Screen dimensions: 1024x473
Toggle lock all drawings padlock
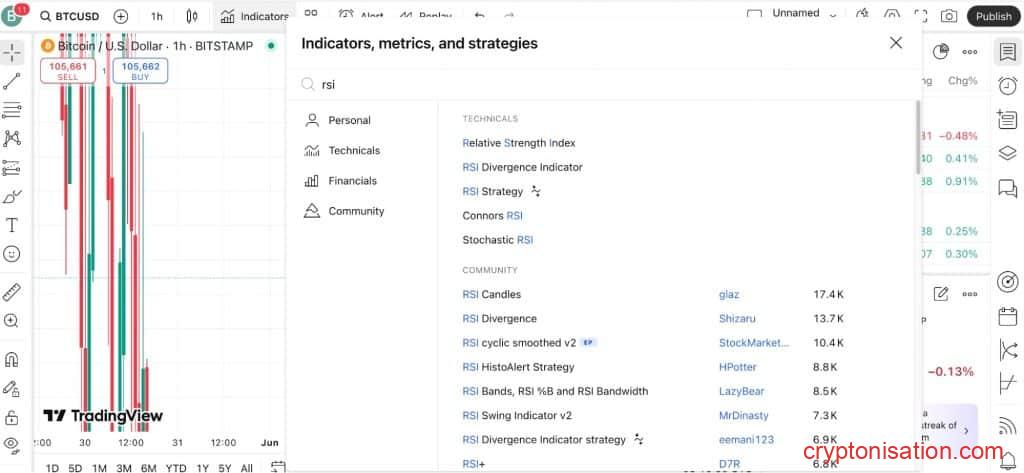[x=12, y=417]
